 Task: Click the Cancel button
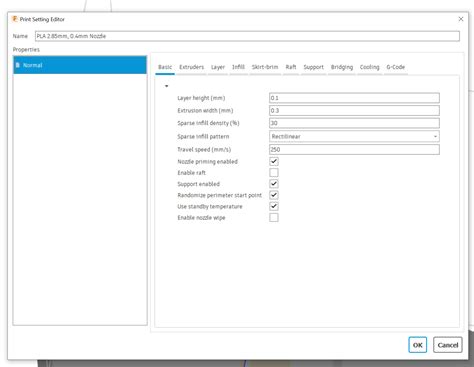tap(448, 345)
